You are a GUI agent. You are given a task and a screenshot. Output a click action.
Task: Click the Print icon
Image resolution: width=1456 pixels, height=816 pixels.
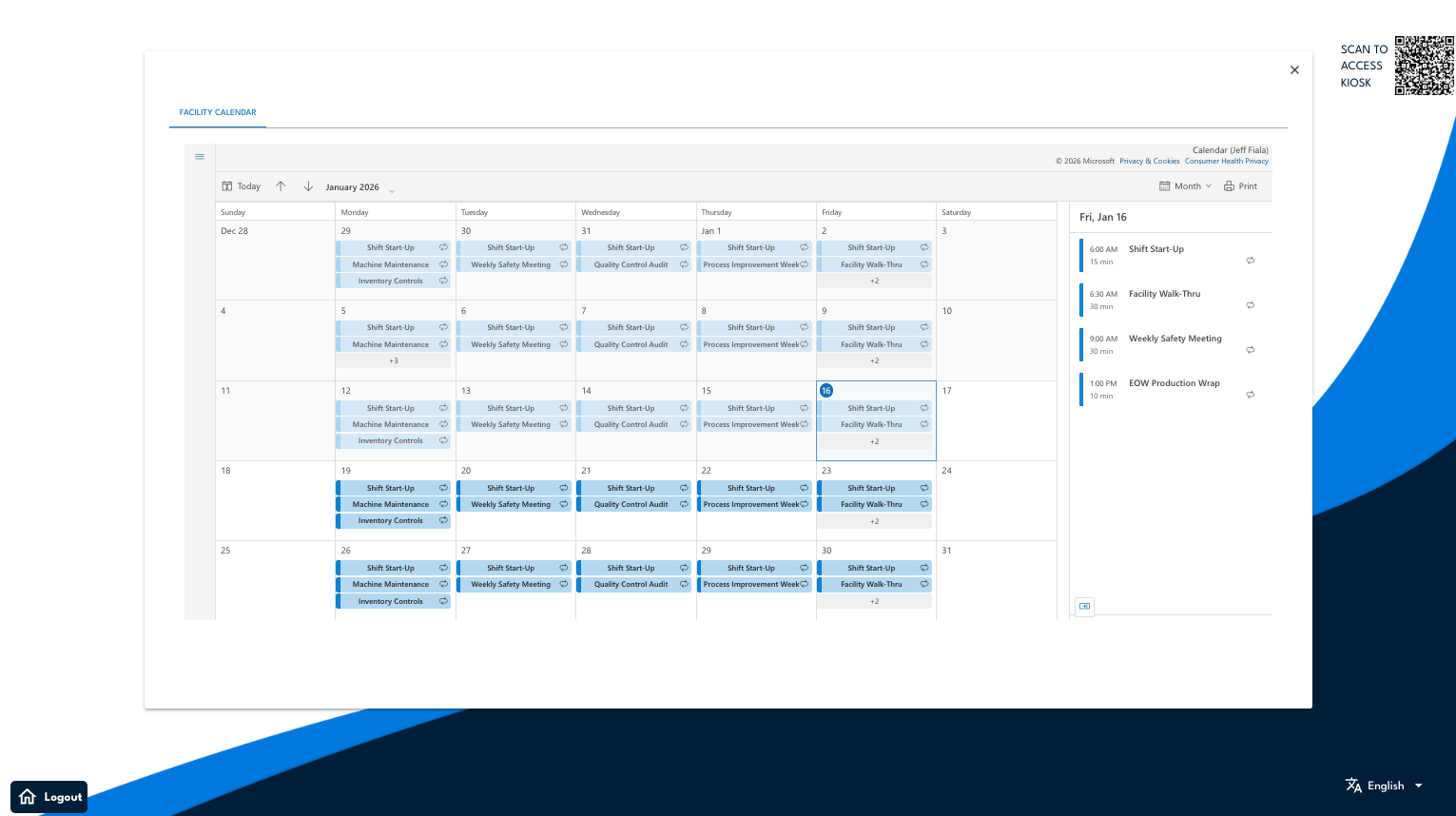[x=1228, y=185]
